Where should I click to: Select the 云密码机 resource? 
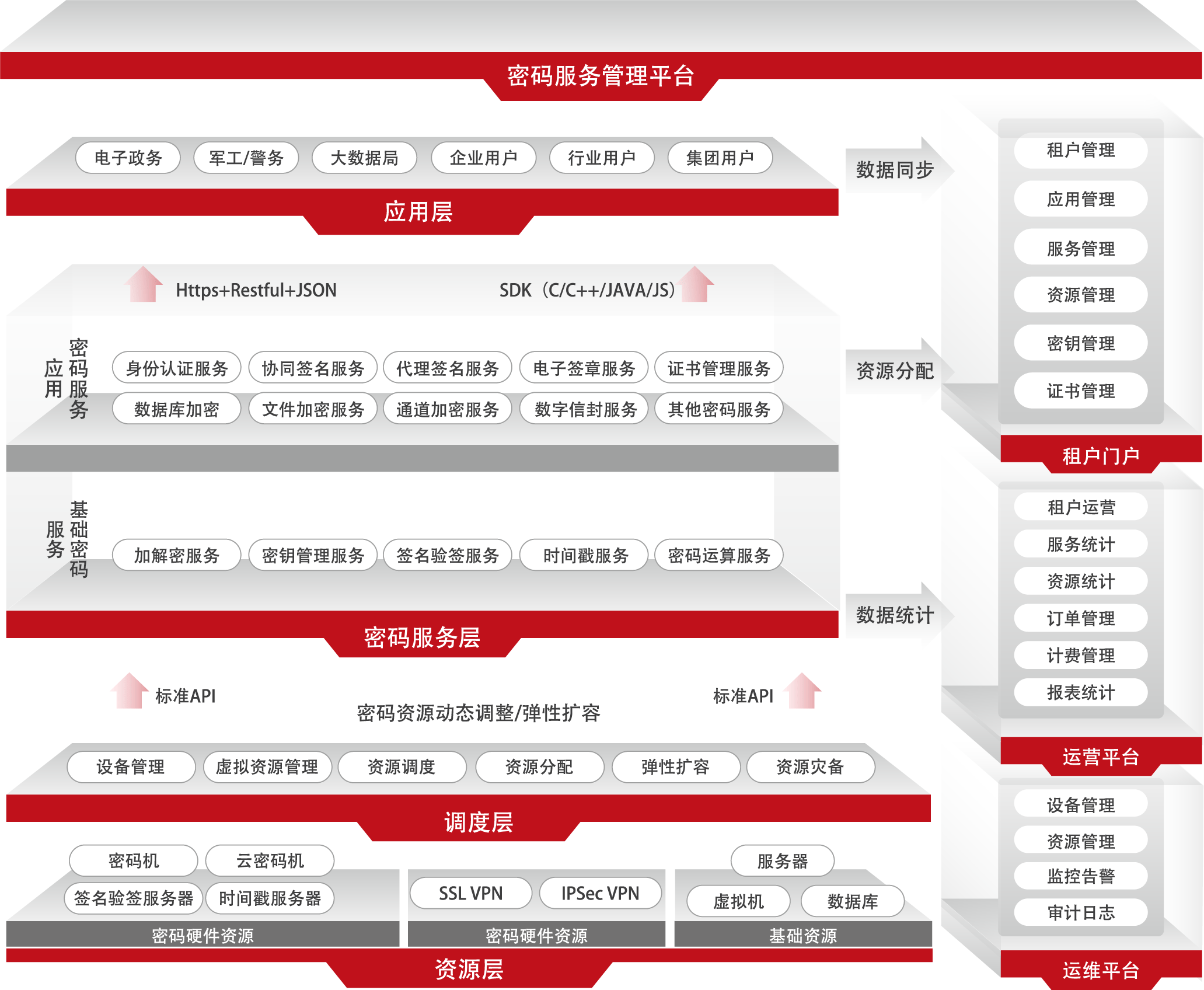[269, 860]
